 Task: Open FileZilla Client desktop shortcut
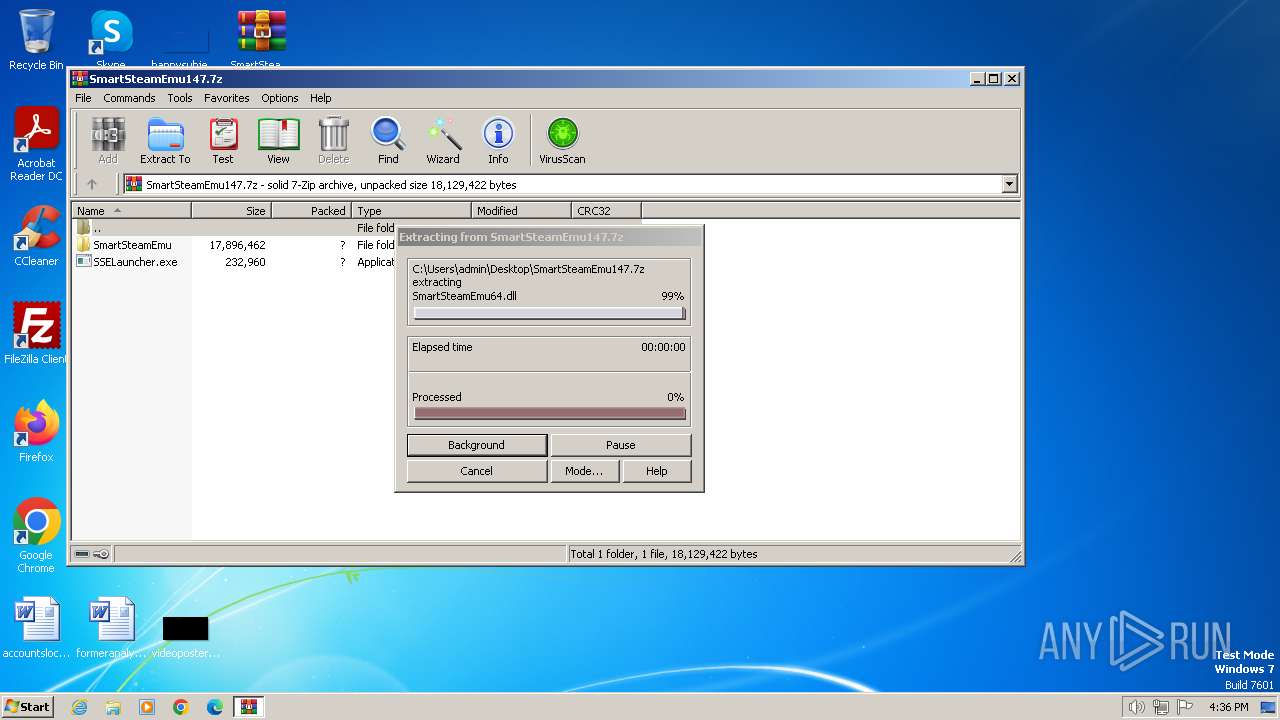tap(36, 333)
